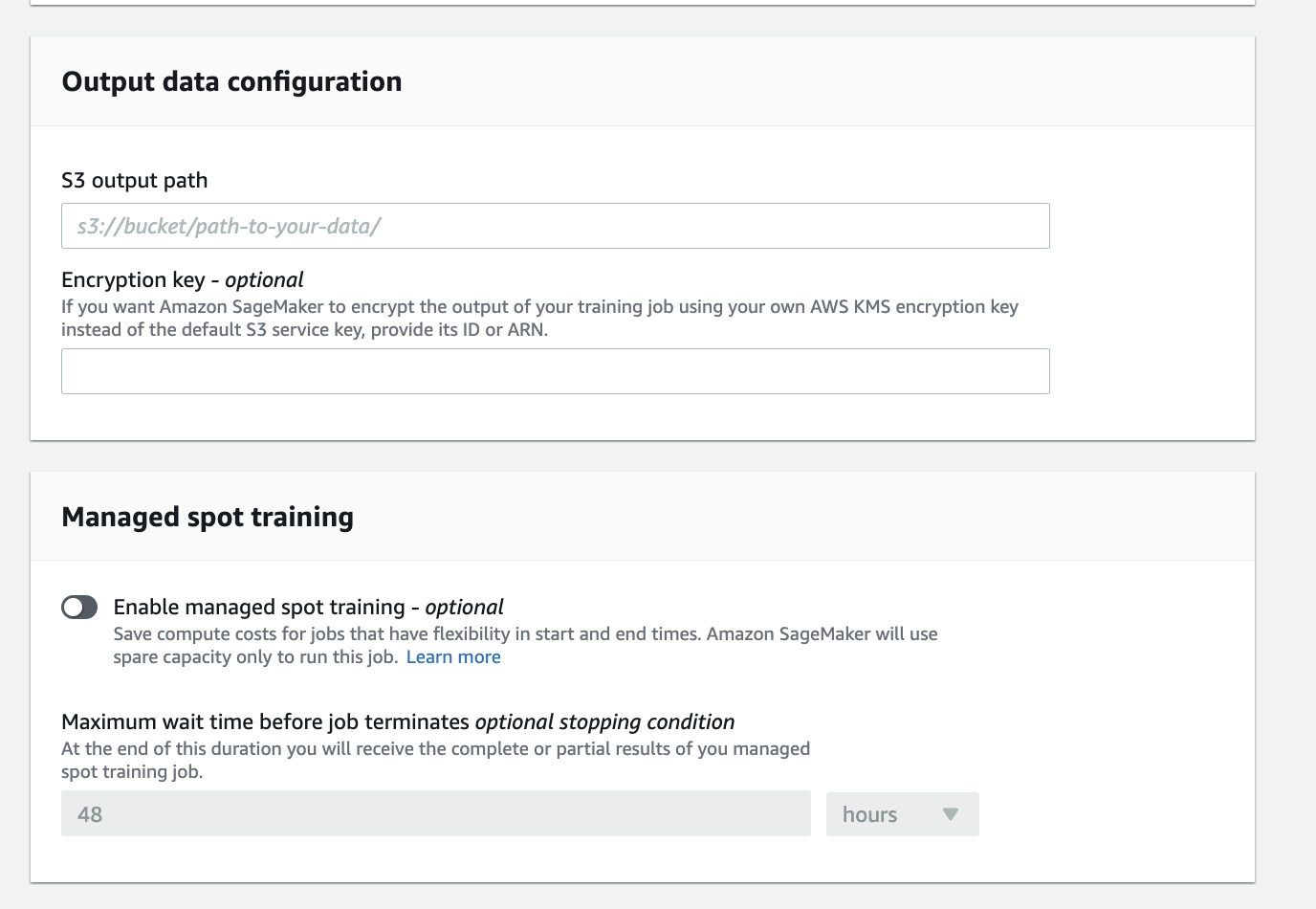Click the S3 output path label
This screenshot has width=1316, height=909.
coord(134,181)
